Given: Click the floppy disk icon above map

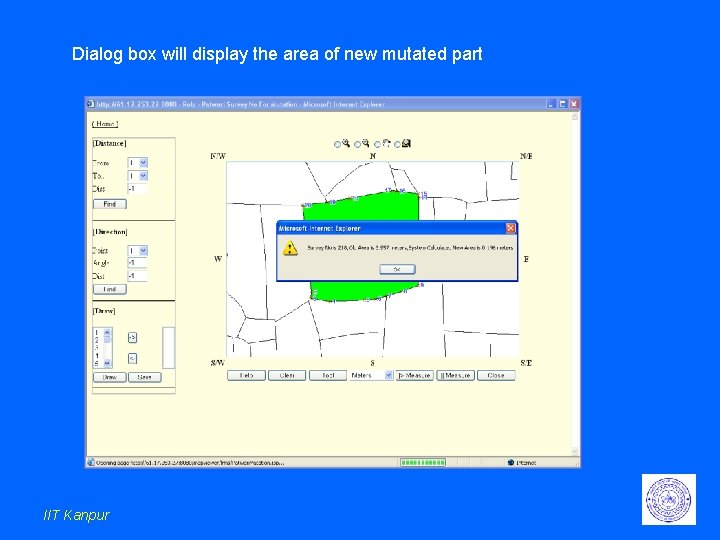Looking at the screenshot, I should (406, 143).
